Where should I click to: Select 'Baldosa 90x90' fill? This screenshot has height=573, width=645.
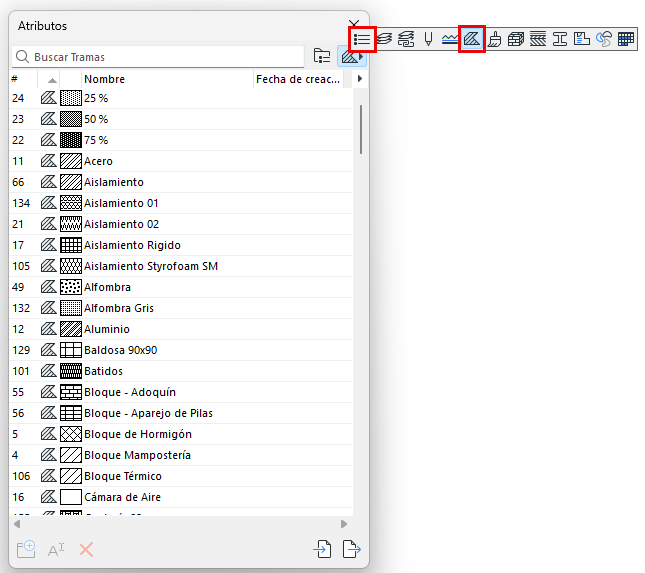pos(181,350)
